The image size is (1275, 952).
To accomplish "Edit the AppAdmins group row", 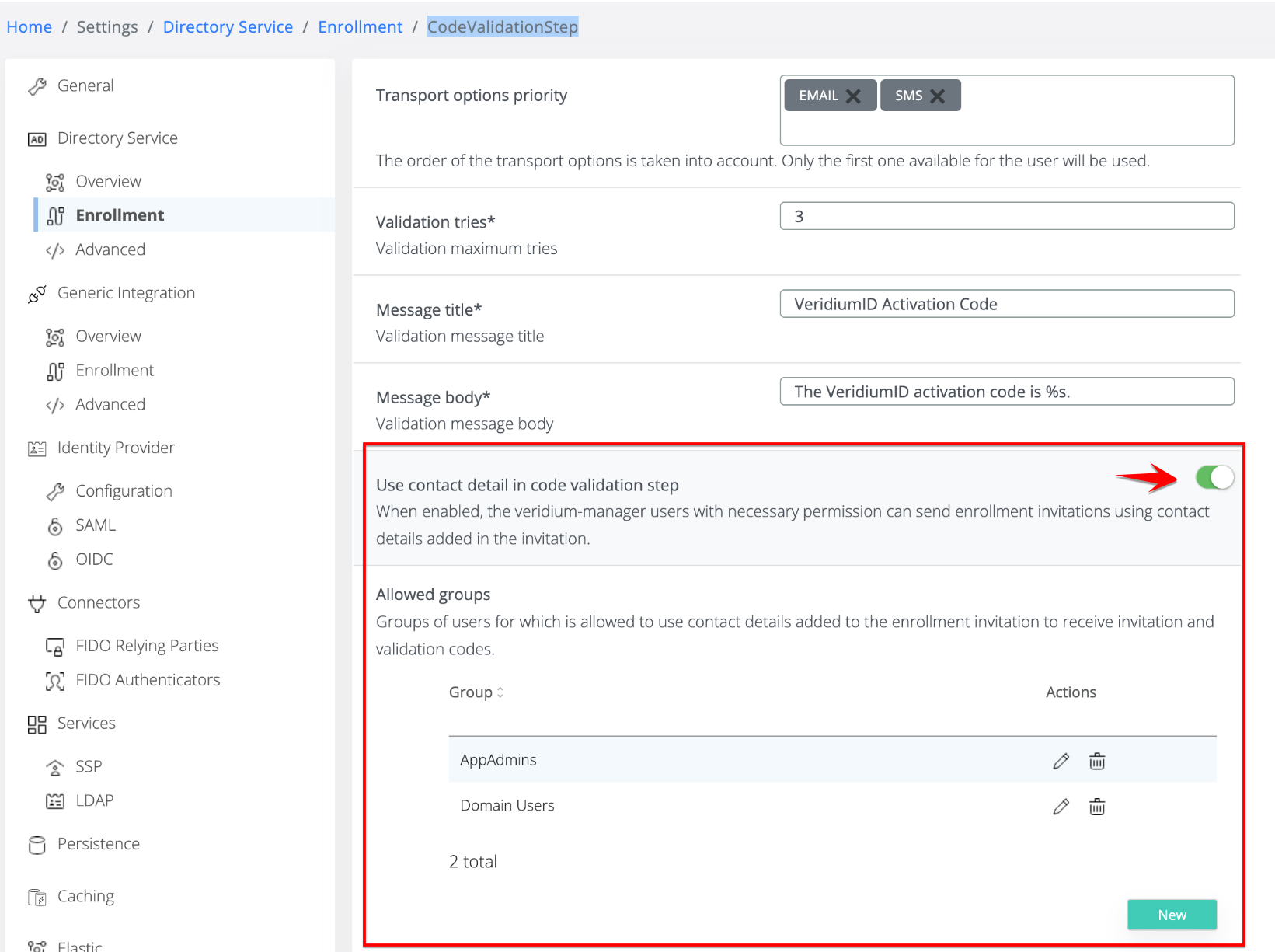I will point(1061,761).
